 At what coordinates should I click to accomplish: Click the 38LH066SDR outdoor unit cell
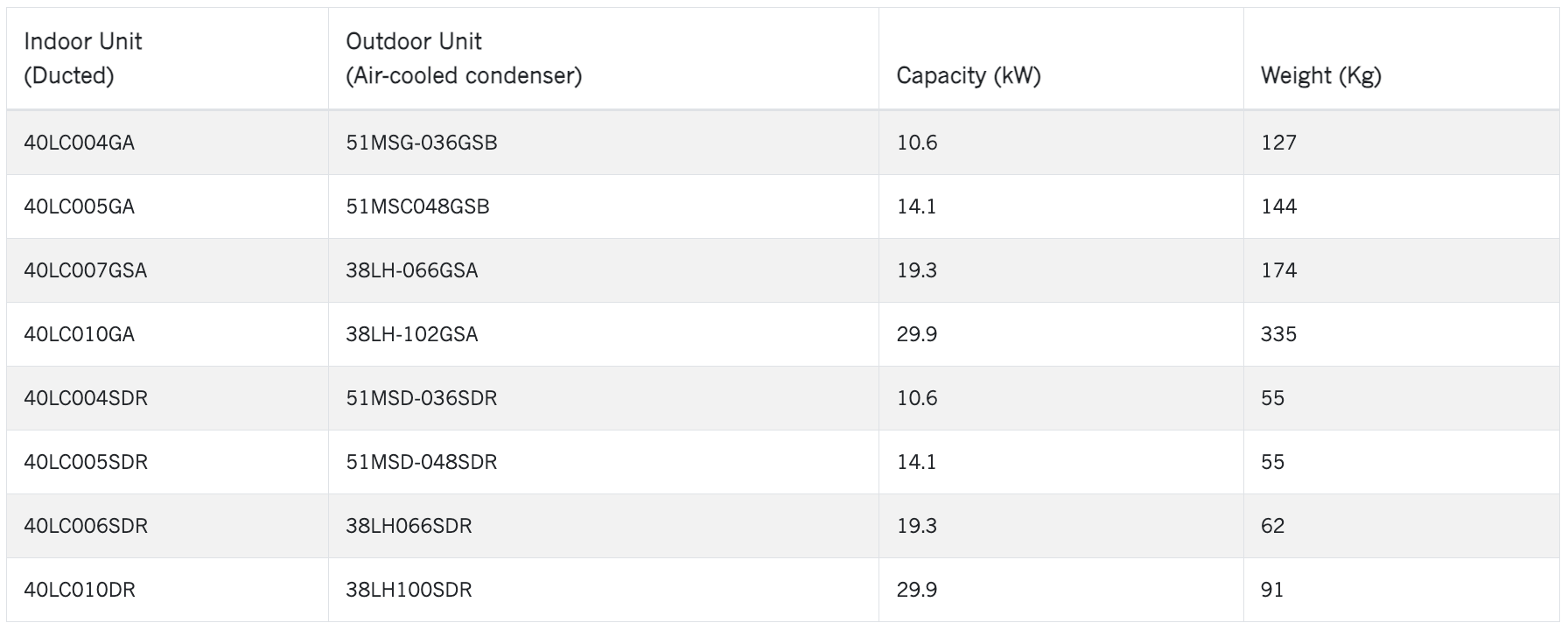tap(604, 526)
